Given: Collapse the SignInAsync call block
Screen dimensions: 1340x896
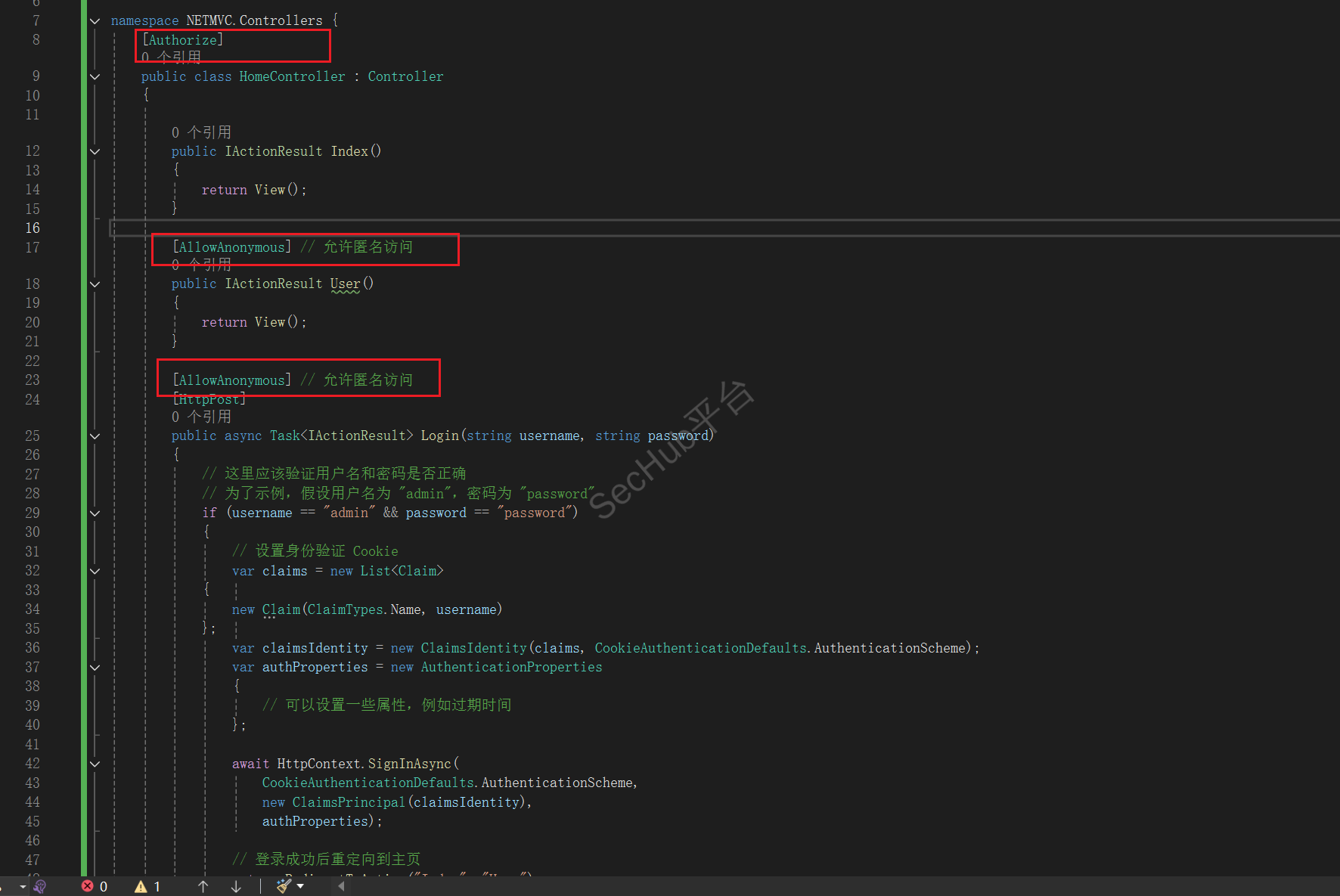Looking at the screenshot, I should (x=95, y=764).
